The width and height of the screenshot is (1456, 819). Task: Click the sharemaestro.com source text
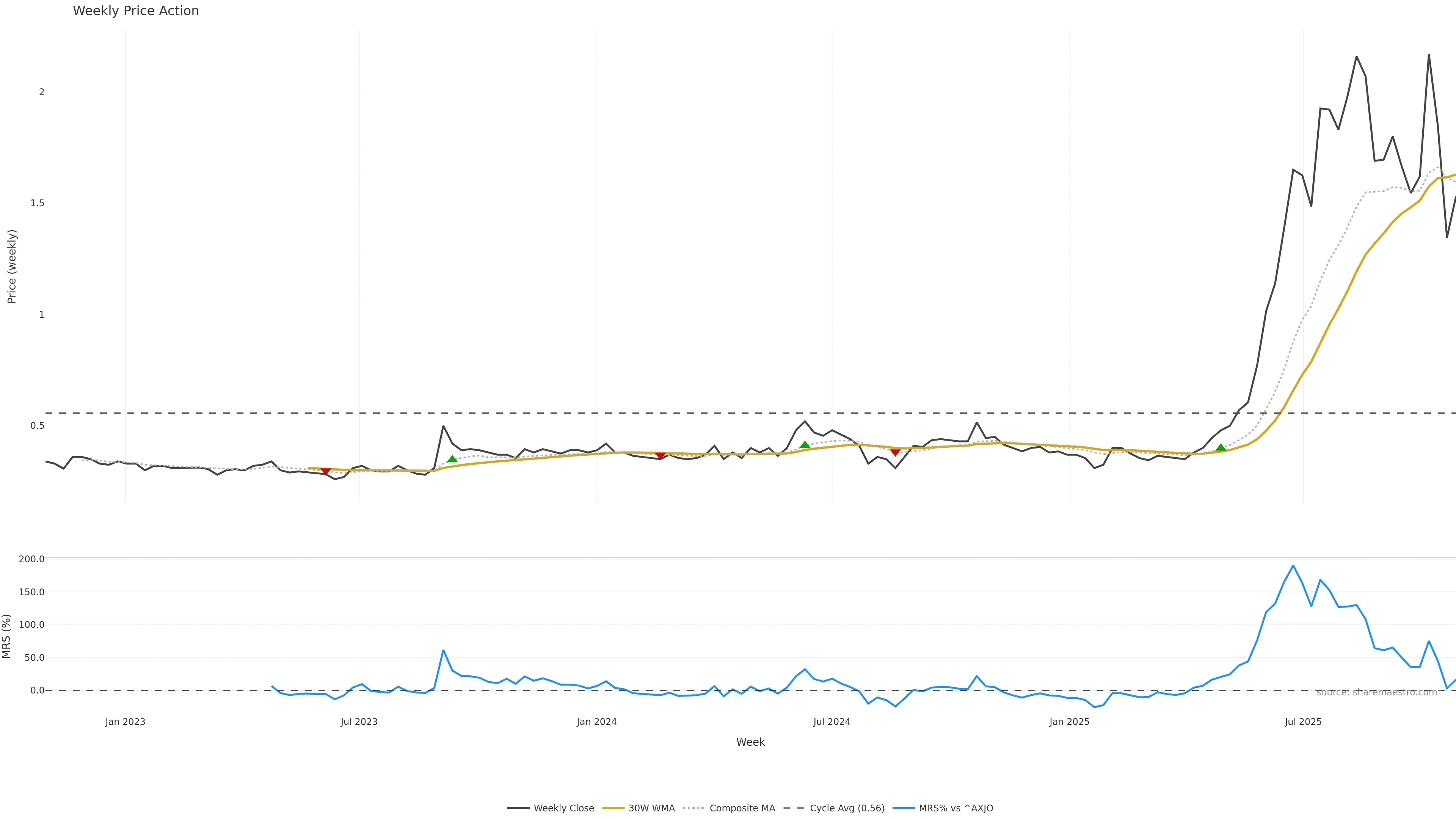point(1376,692)
